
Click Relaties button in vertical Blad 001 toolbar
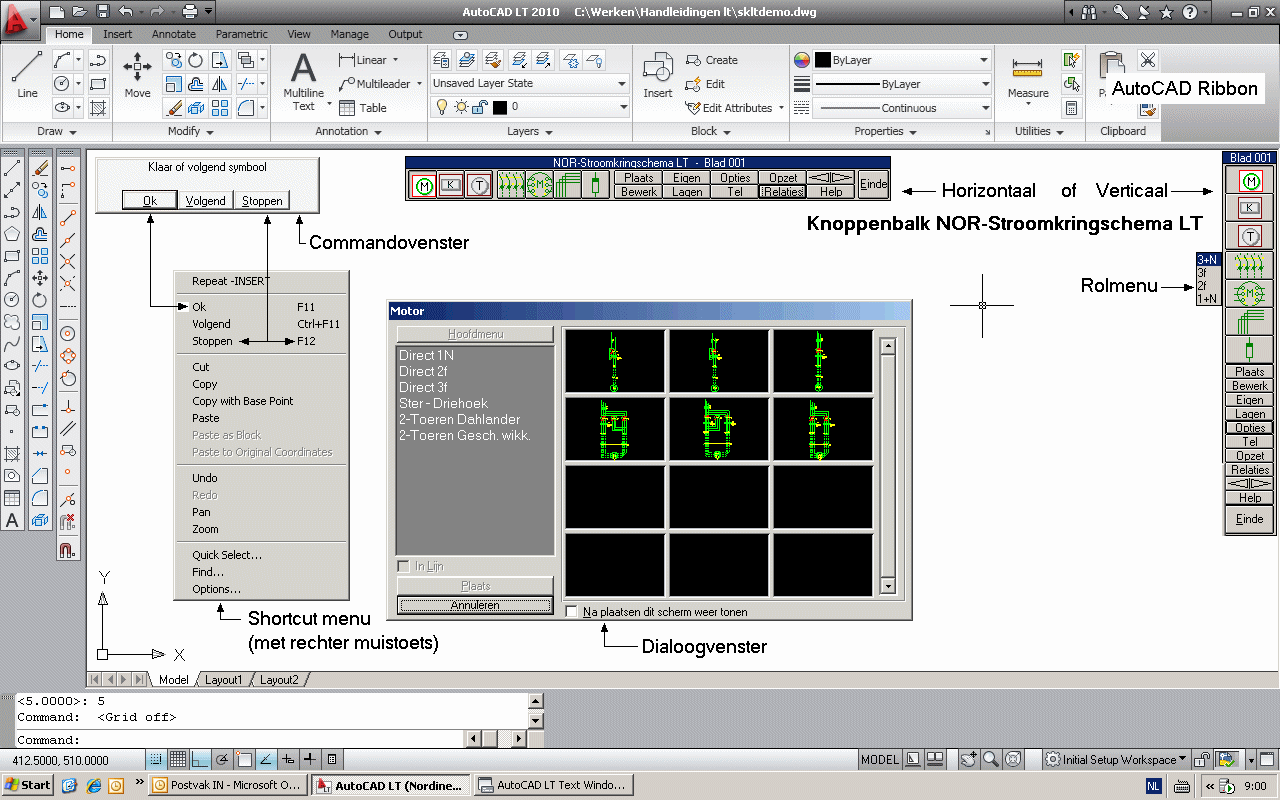[x=1250, y=470]
